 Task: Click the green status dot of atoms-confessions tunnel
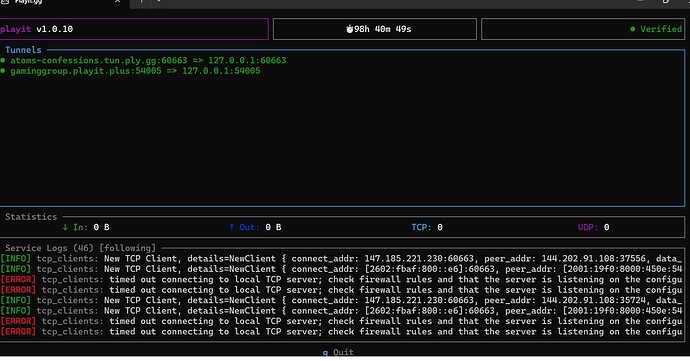(x=3, y=60)
